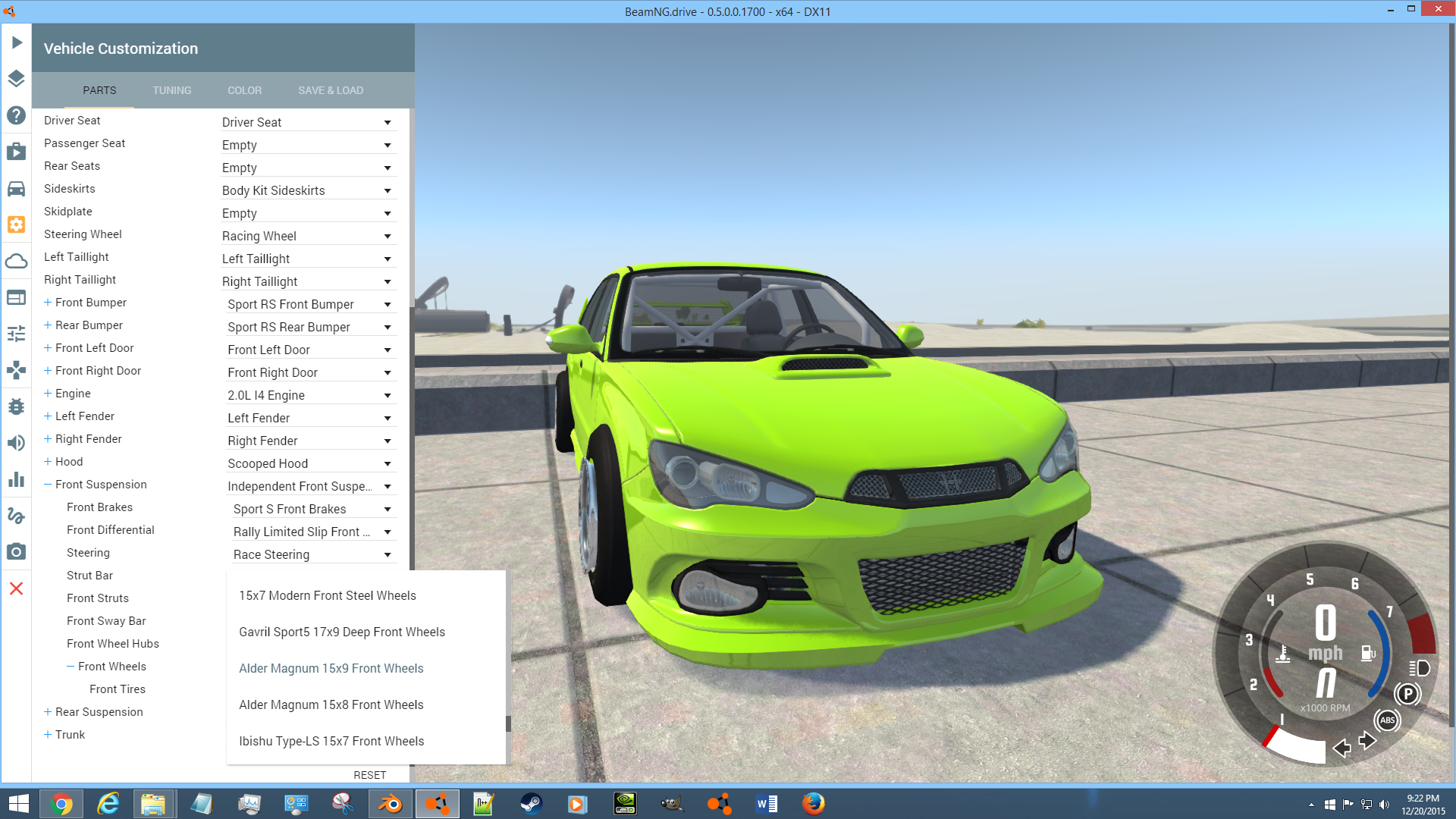
Task: Open the Windows Start button
Action: pyautogui.click(x=18, y=803)
